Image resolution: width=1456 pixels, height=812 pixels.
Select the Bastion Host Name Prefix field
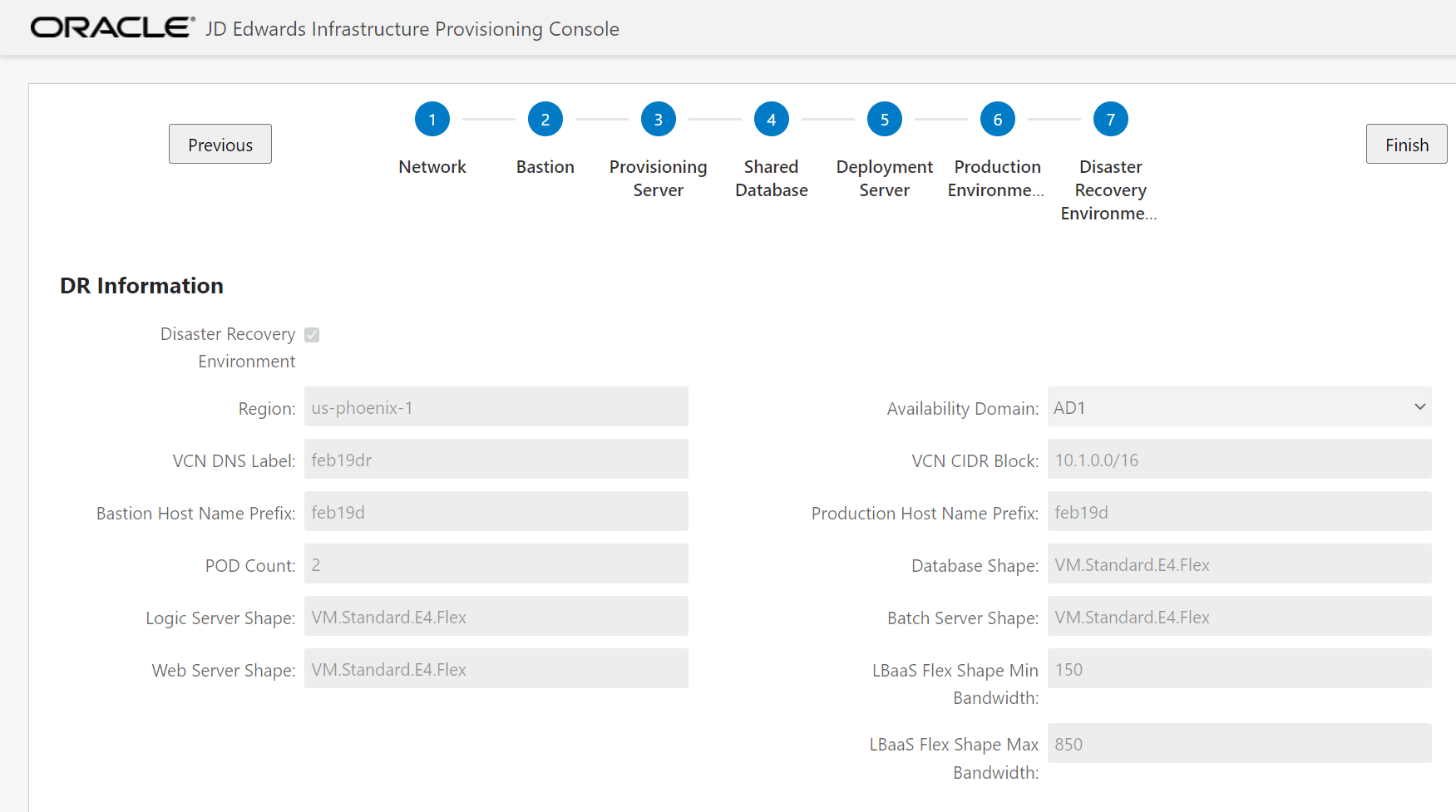pos(496,511)
